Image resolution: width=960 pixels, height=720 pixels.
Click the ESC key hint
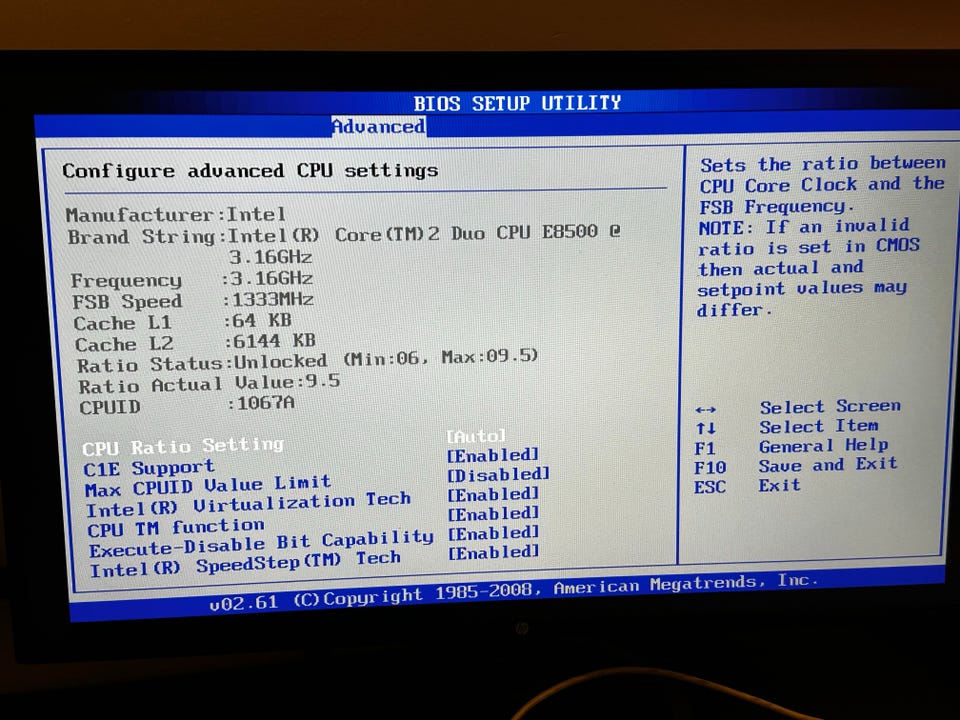point(710,487)
